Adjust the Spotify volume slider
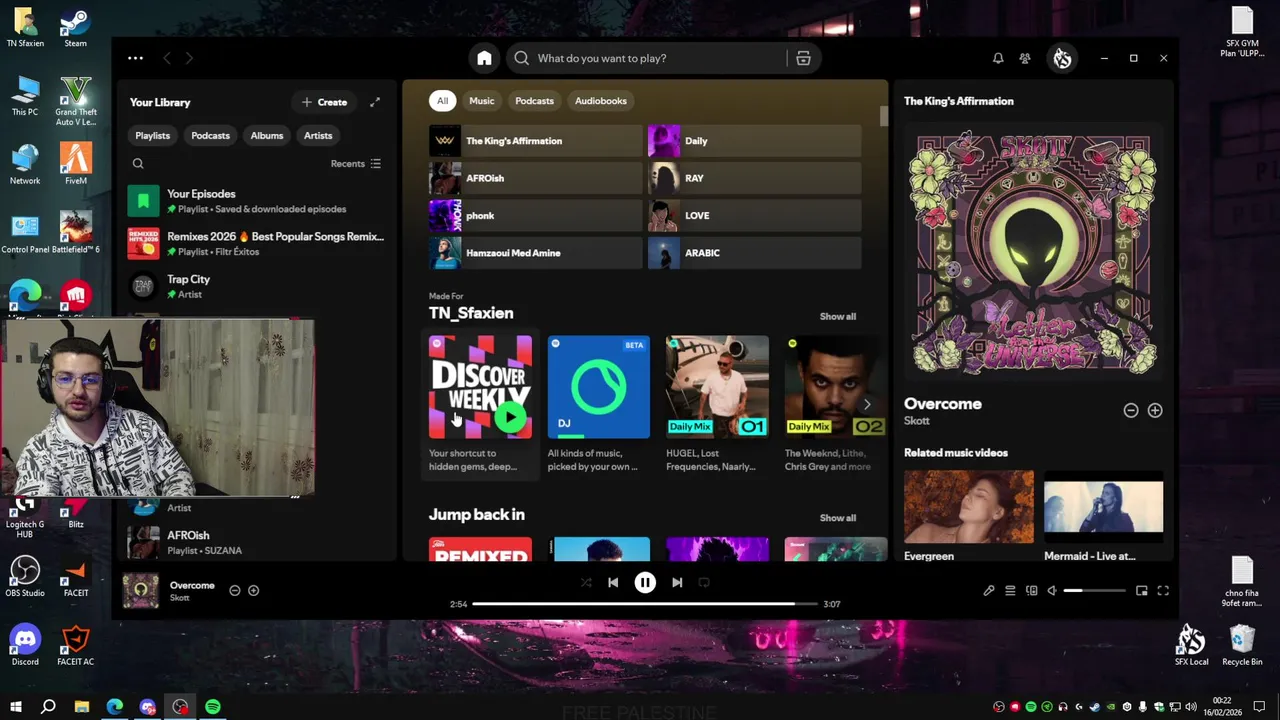1280x720 pixels. (1094, 591)
